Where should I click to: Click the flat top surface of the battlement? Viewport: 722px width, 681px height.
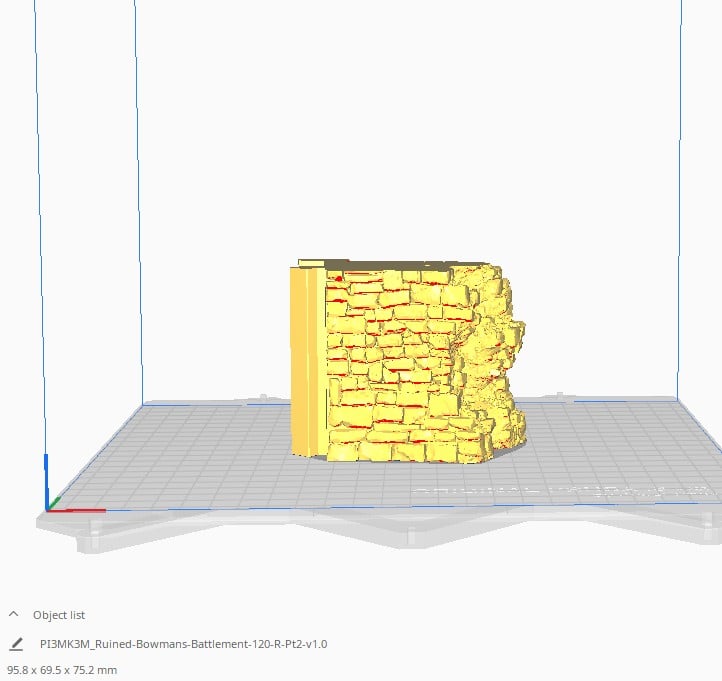coord(391,264)
